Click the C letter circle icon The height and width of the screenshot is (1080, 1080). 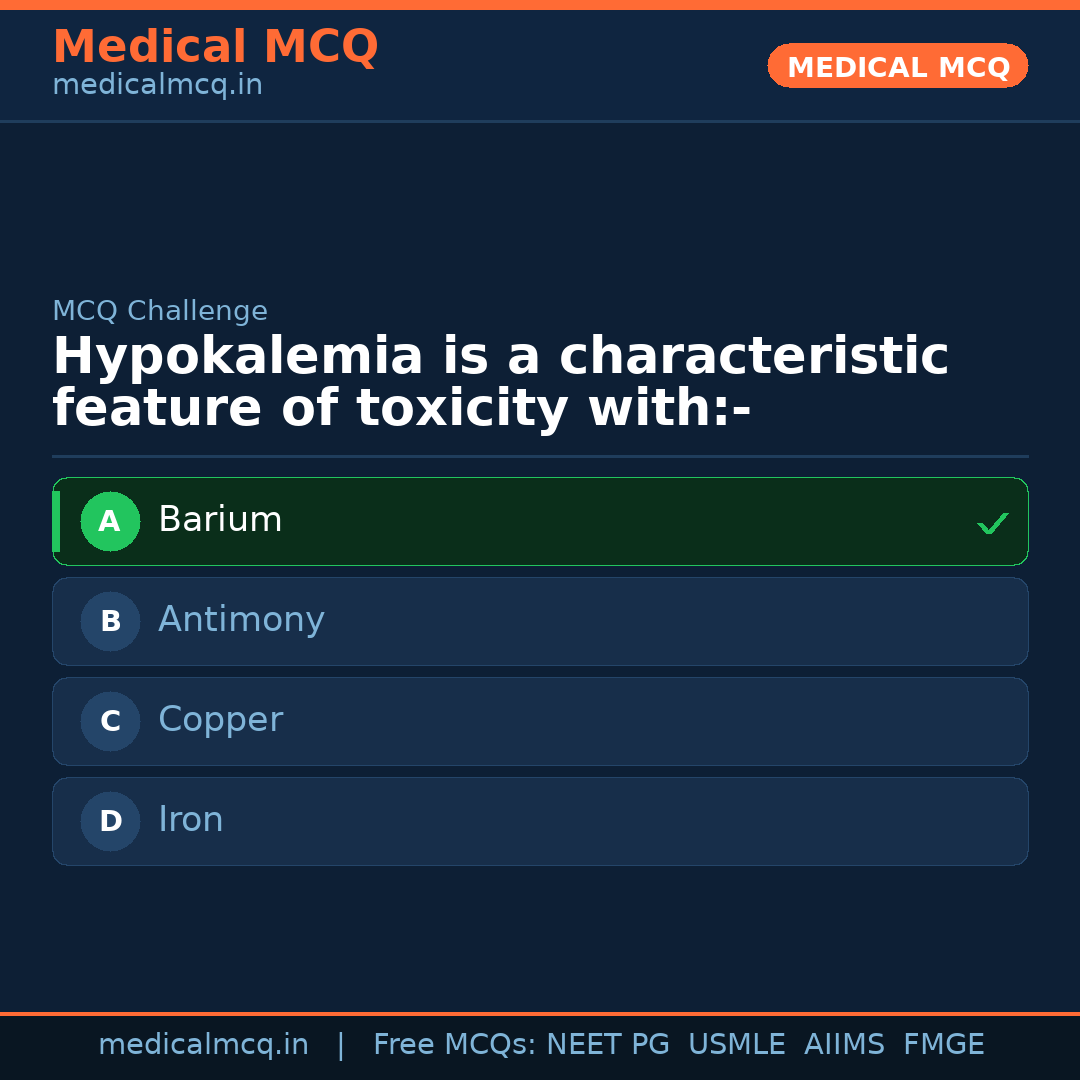pyautogui.click(x=110, y=721)
